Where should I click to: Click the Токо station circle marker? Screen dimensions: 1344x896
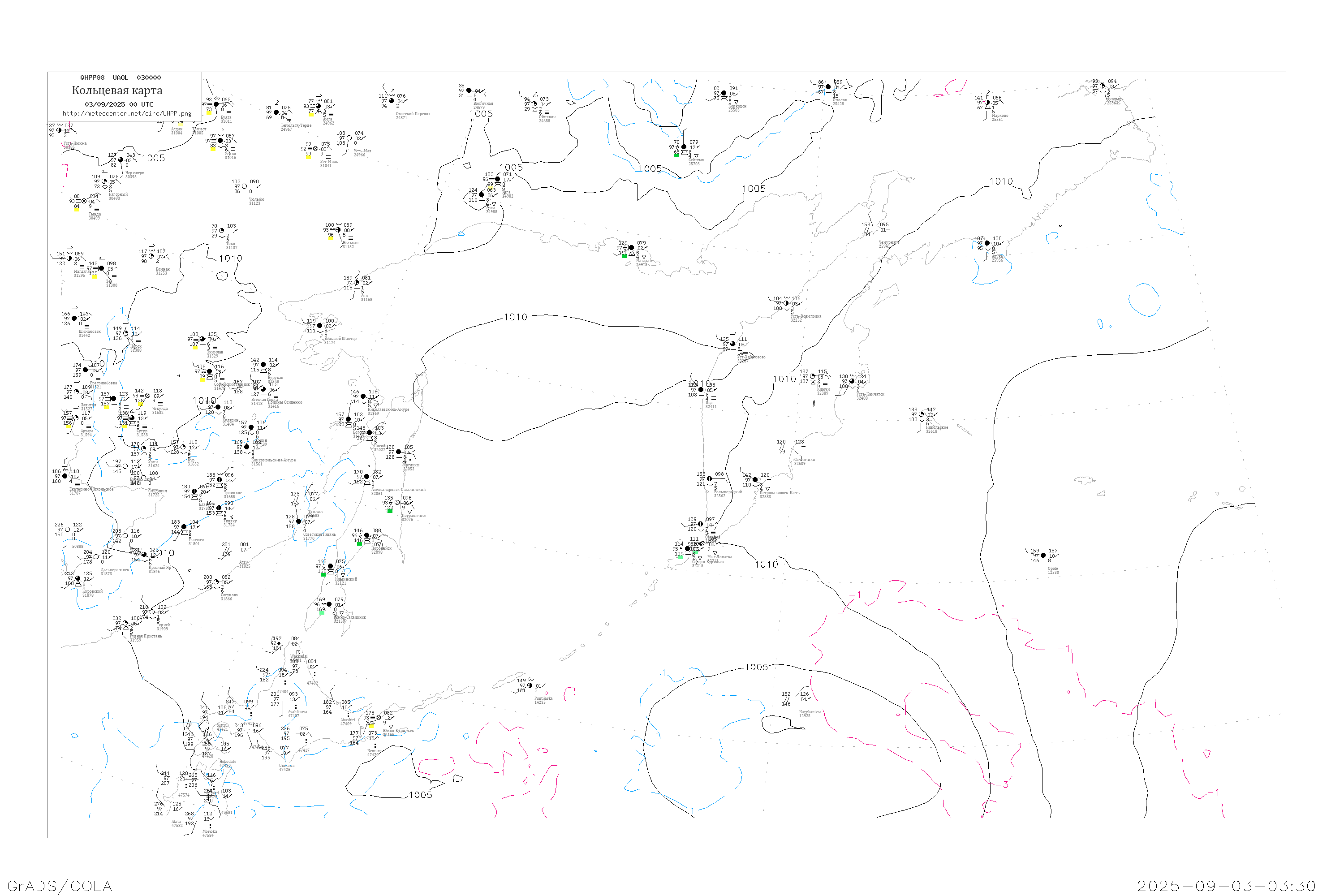[222, 231]
